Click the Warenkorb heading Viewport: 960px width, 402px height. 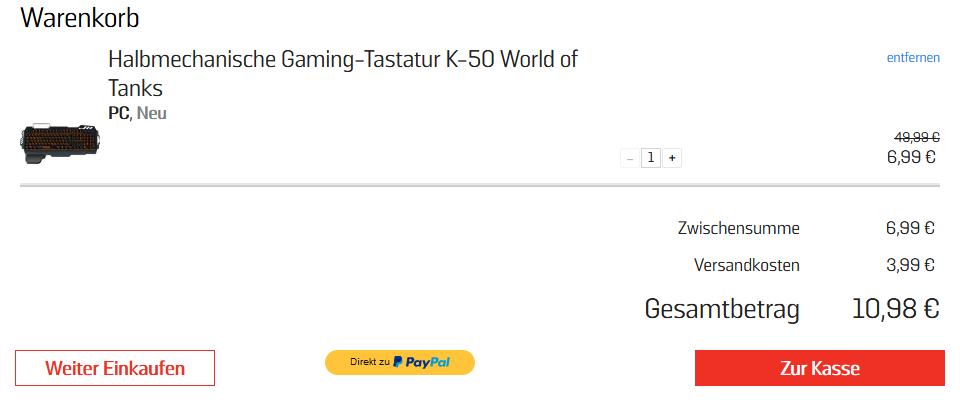pos(80,18)
